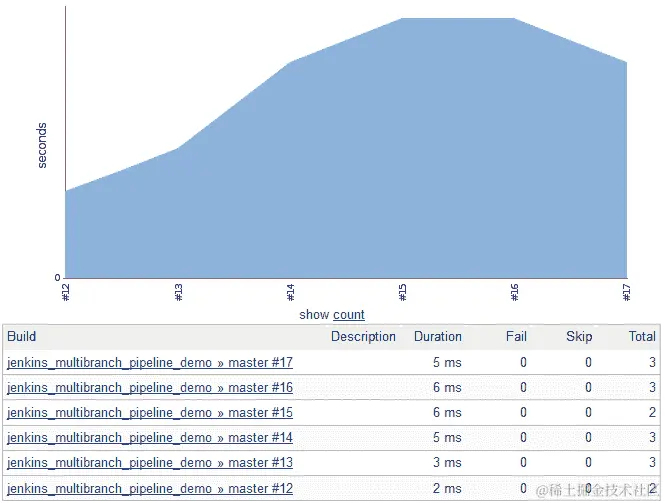Click the Skip value 0 in build #14 row
Image resolution: width=665 pixels, height=503 pixels.
[588, 438]
